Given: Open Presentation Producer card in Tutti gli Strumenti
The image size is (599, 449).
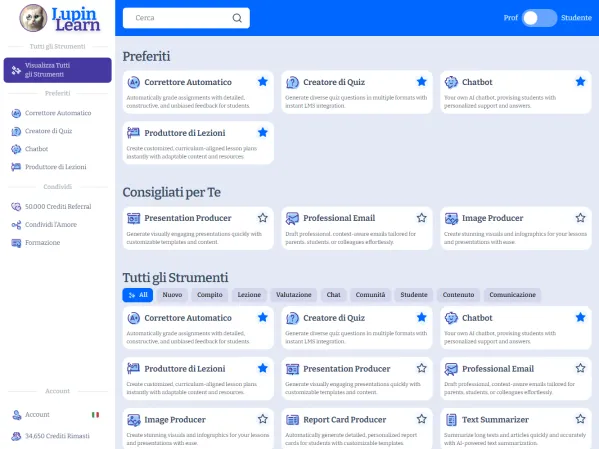Looking at the screenshot, I should click(357, 378).
